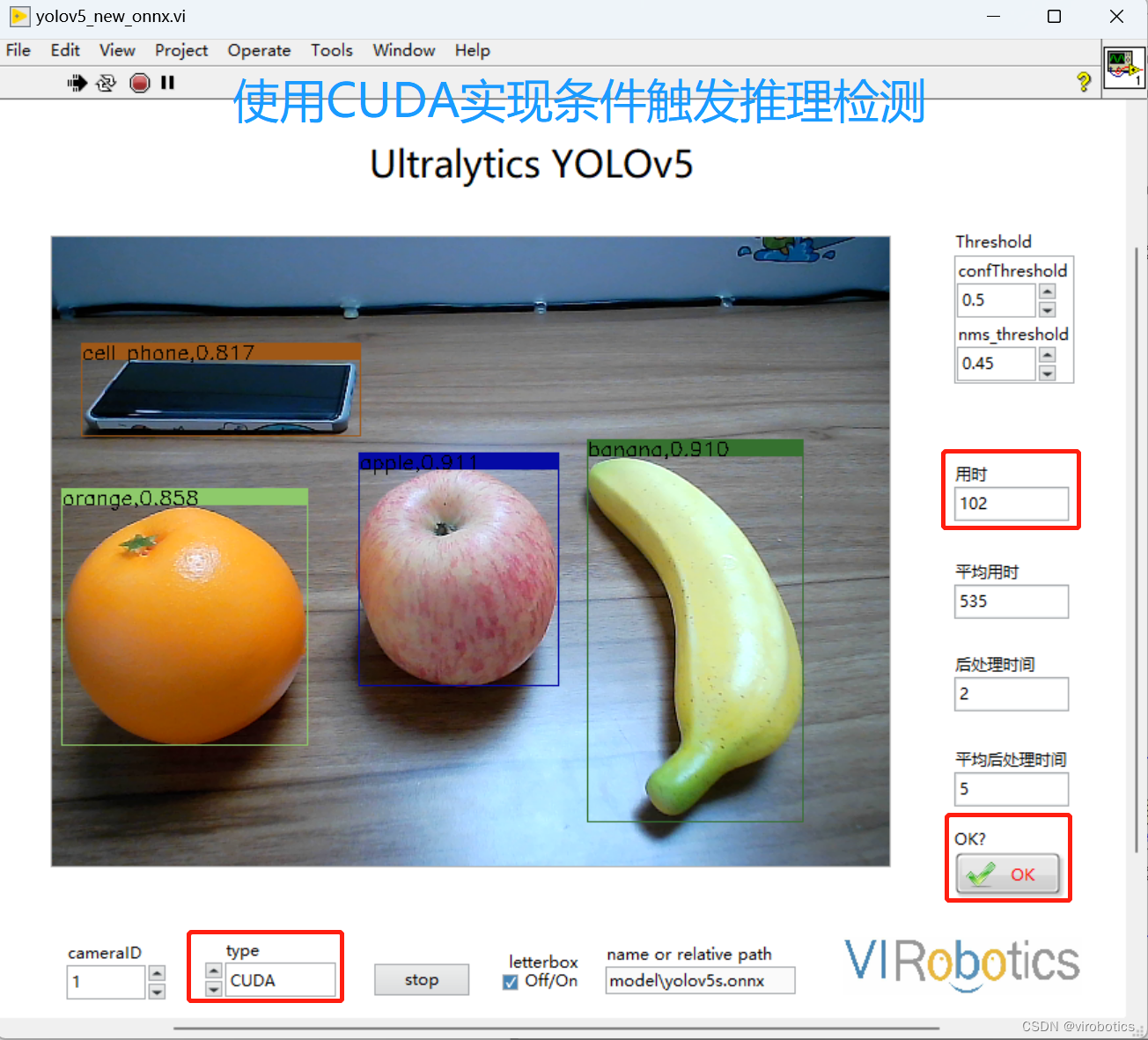Image resolution: width=1148 pixels, height=1040 pixels.
Task: Click the VI connector pane icon
Action: click(x=1124, y=68)
